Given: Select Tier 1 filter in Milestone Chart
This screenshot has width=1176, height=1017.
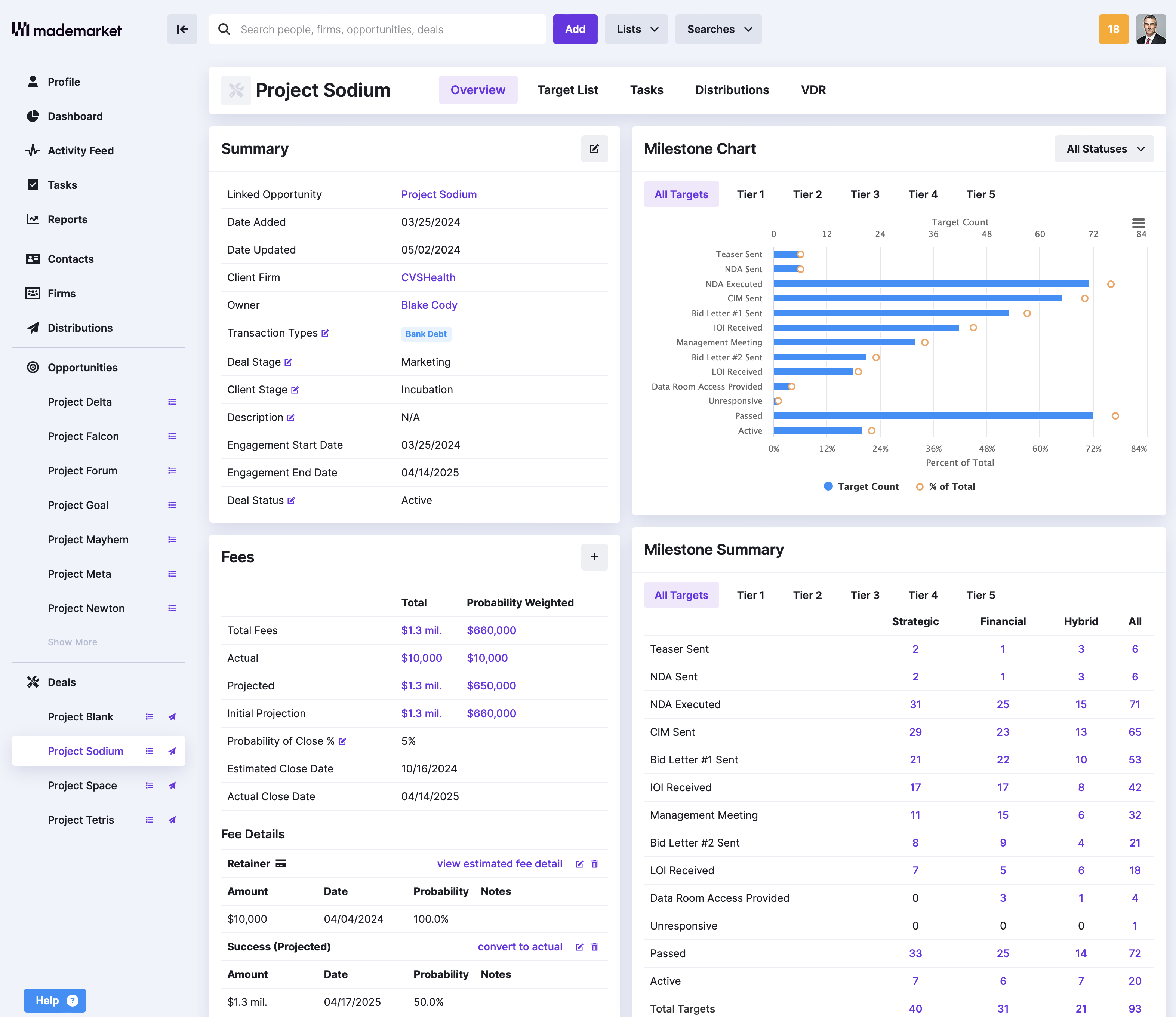Looking at the screenshot, I should tap(750, 194).
